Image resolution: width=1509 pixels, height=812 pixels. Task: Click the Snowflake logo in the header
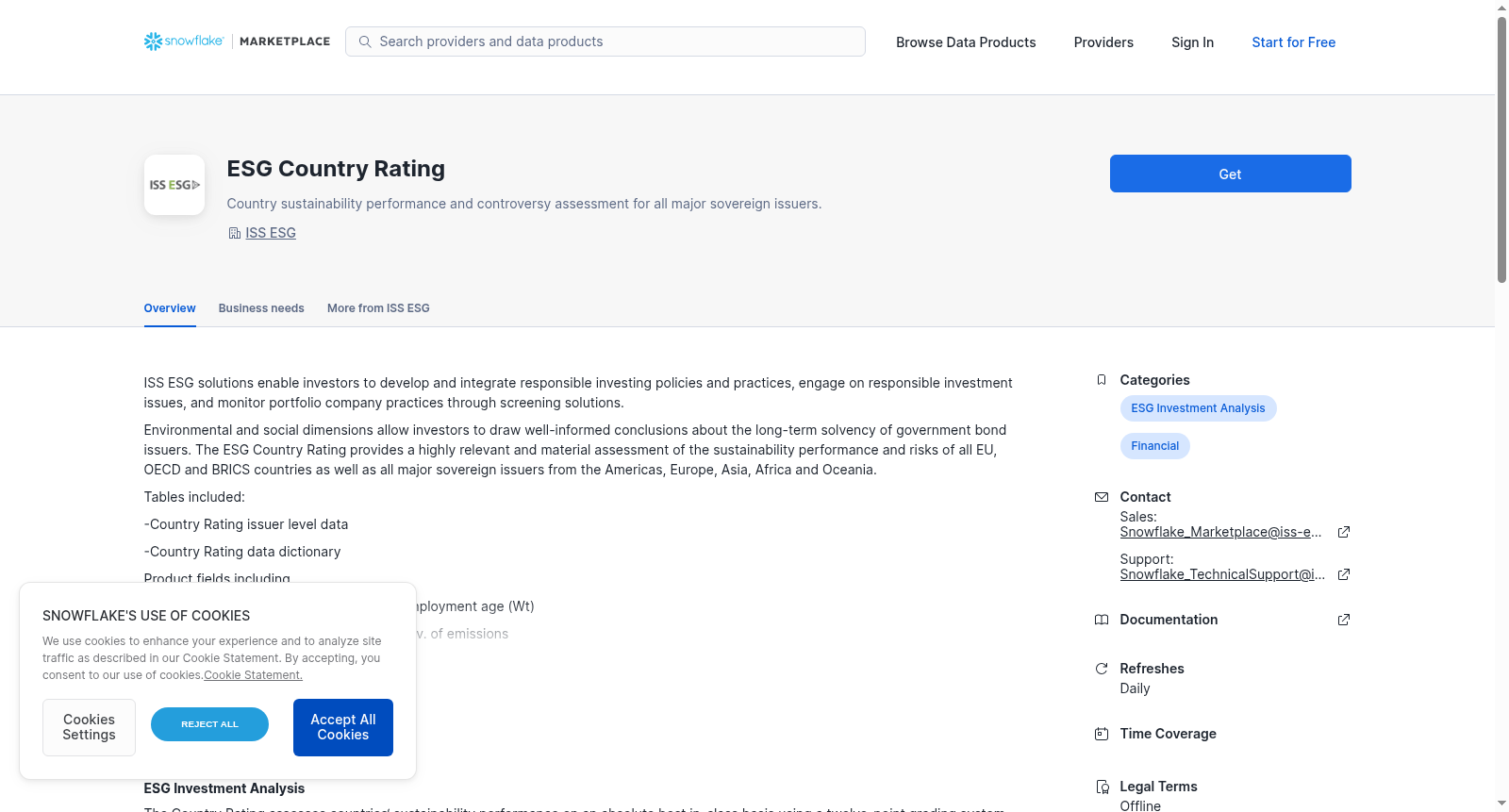pyautogui.click(x=184, y=41)
